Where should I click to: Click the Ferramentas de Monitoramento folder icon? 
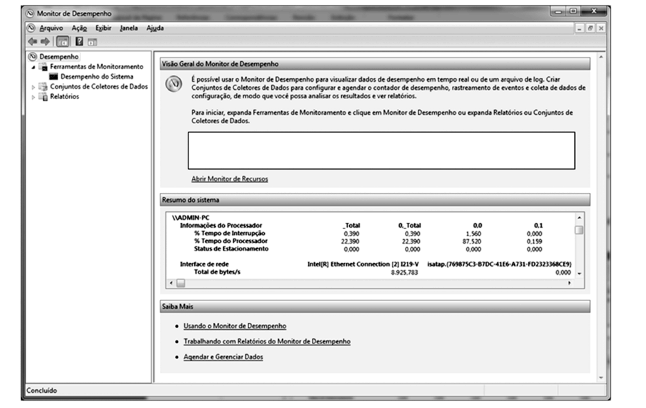point(43,67)
